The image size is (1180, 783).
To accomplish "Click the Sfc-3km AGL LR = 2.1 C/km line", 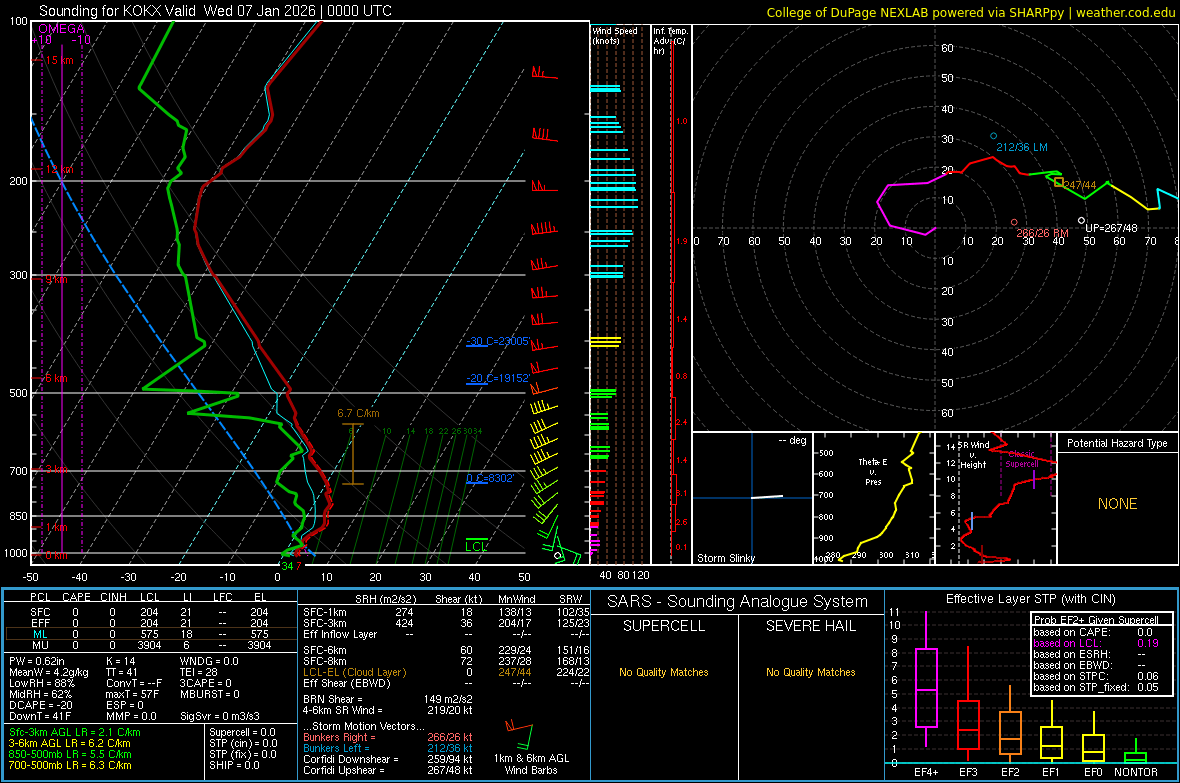I will [75, 732].
